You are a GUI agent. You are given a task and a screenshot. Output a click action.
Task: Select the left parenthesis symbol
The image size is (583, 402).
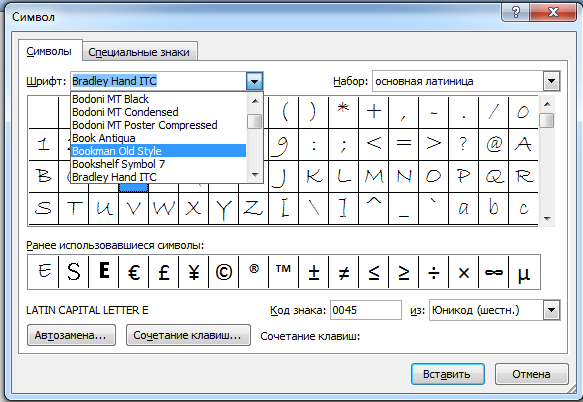point(284,112)
